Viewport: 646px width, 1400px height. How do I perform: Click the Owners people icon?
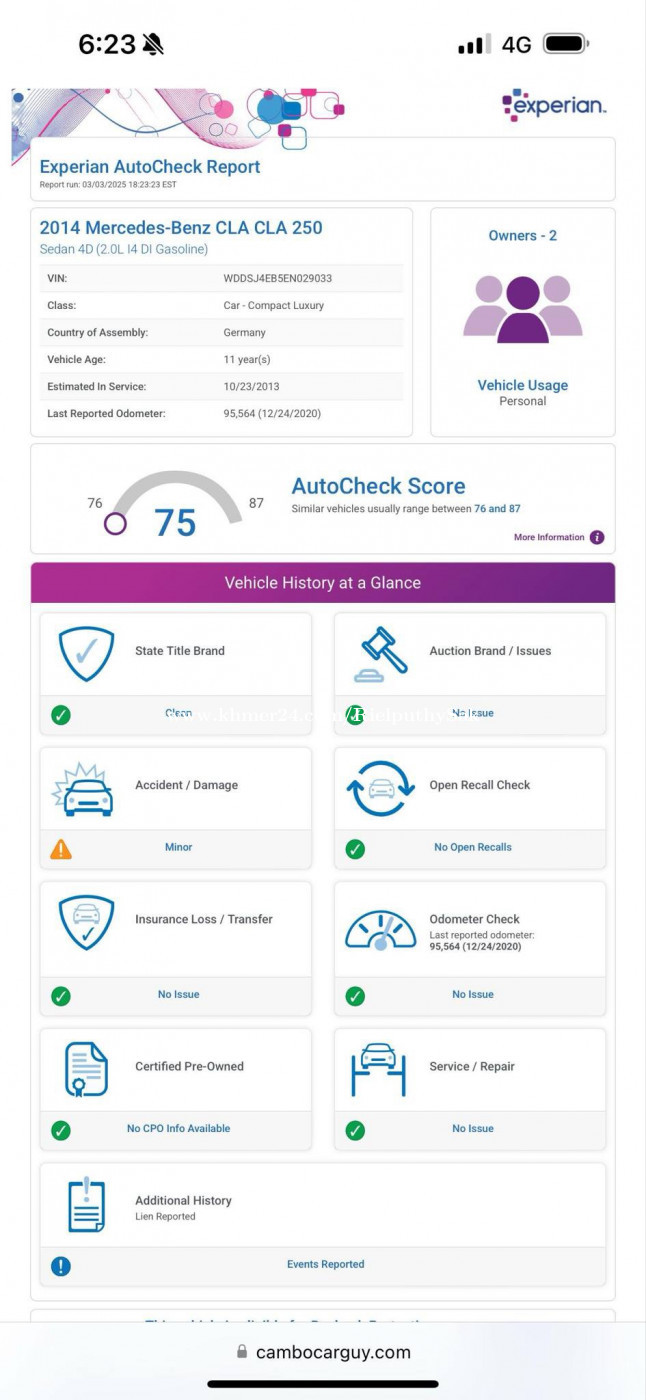[x=523, y=309]
